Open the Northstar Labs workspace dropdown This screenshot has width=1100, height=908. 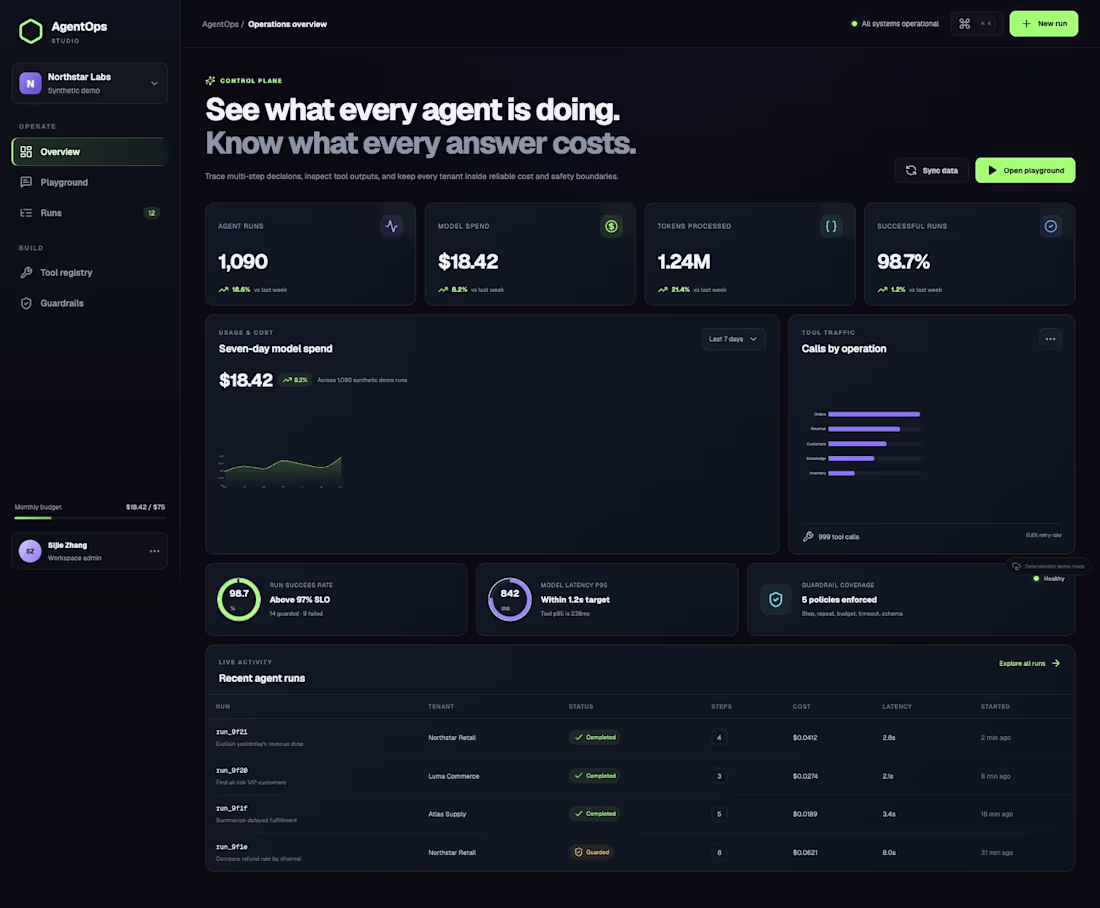(90, 83)
